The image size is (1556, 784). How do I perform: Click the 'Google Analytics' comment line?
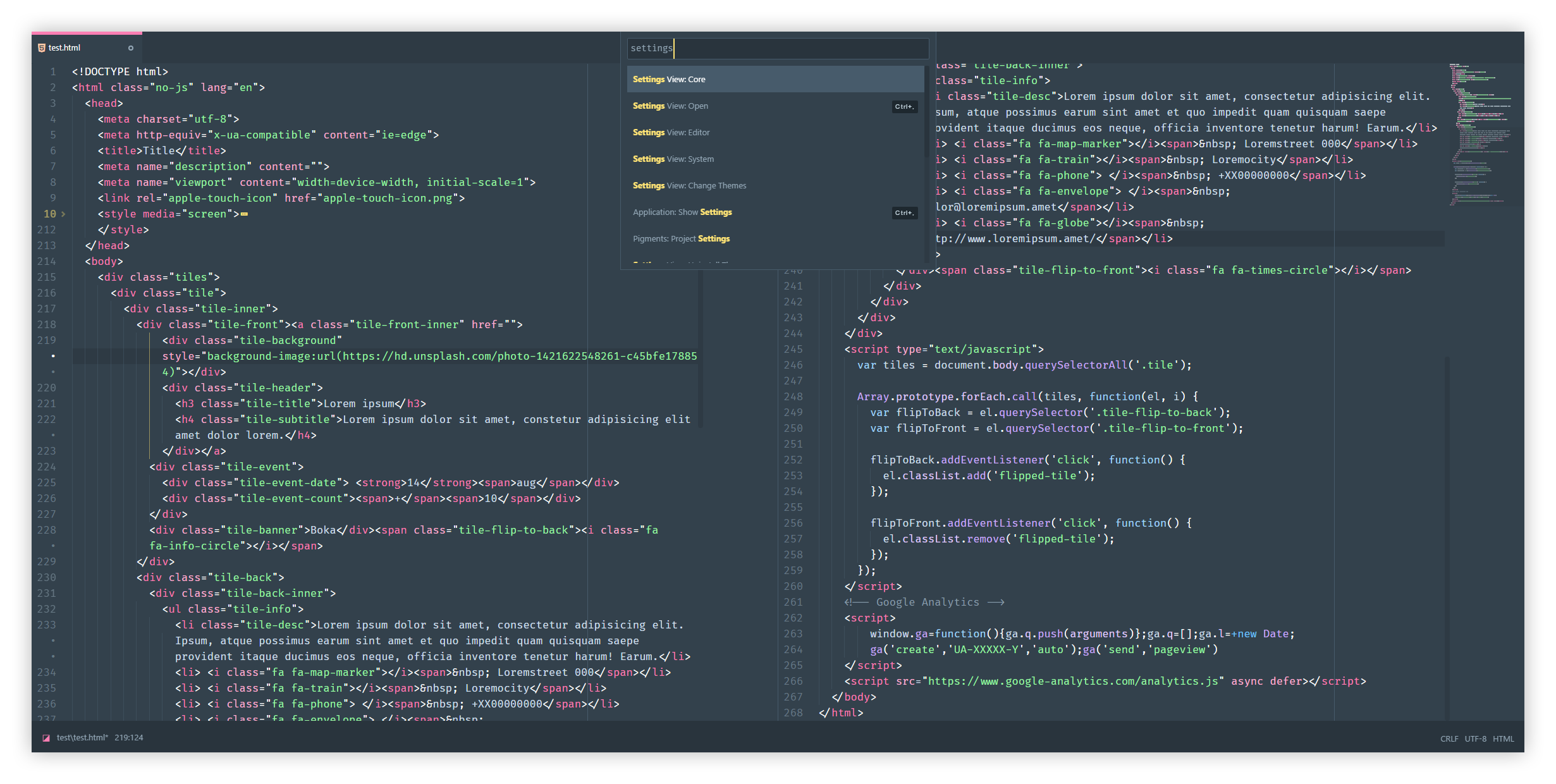point(924,602)
